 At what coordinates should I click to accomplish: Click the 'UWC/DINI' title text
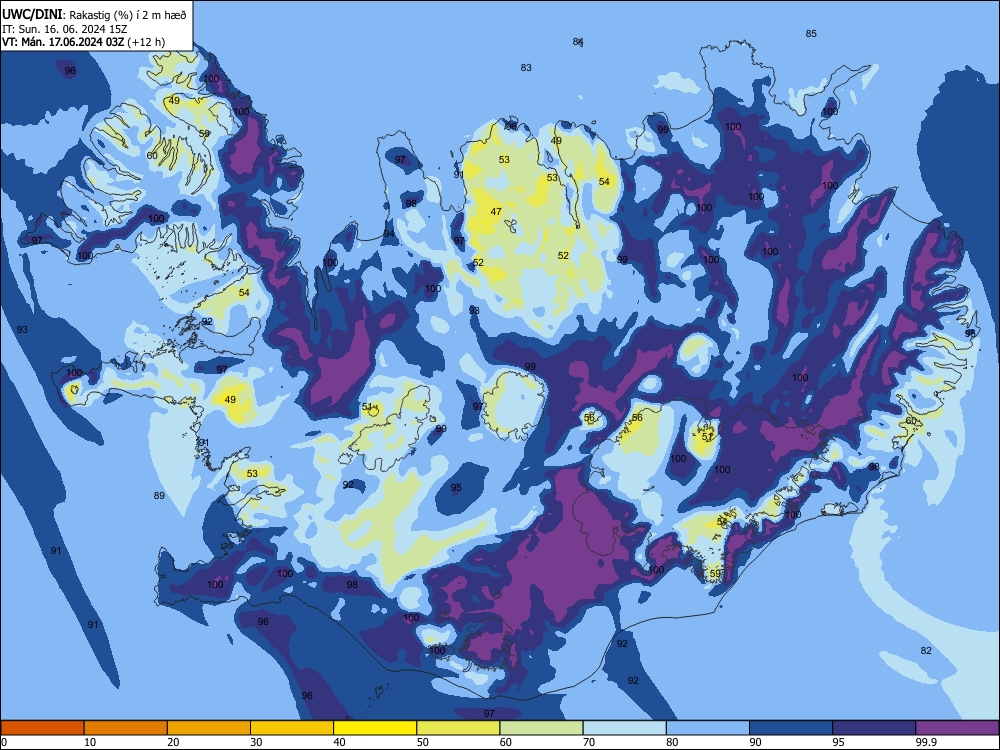pos(32,15)
